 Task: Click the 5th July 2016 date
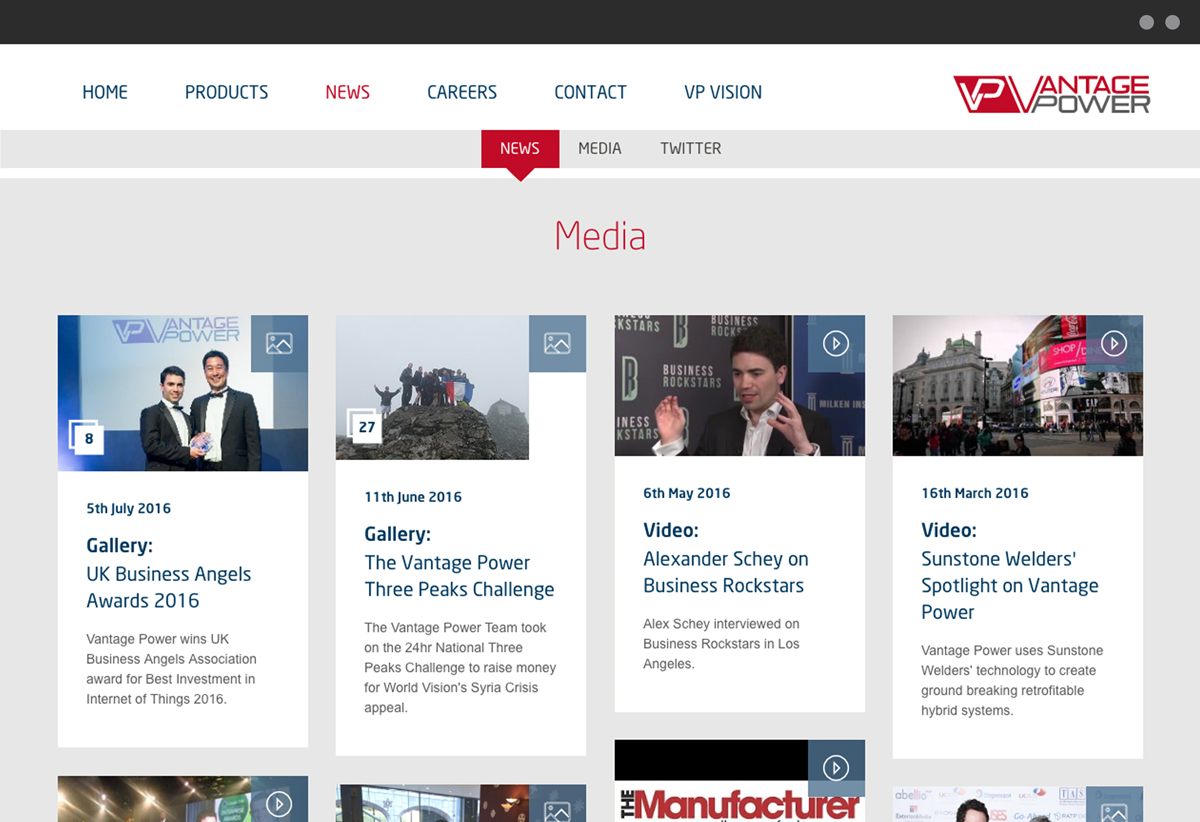pyautogui.click(x=128, y=508)
